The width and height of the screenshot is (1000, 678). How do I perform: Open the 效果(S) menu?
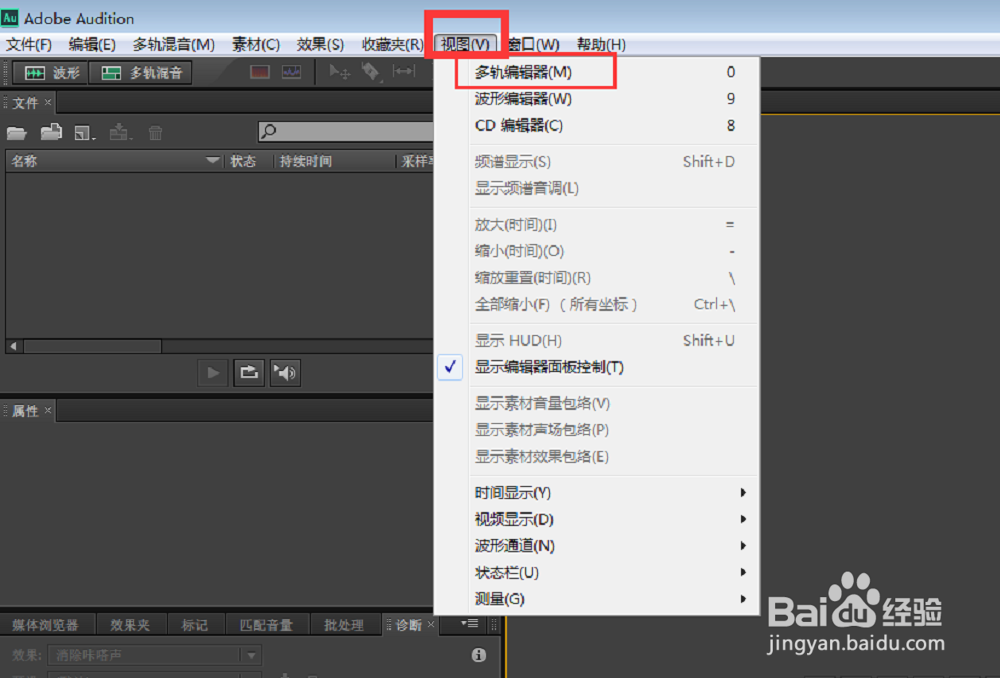click(320, 45)
